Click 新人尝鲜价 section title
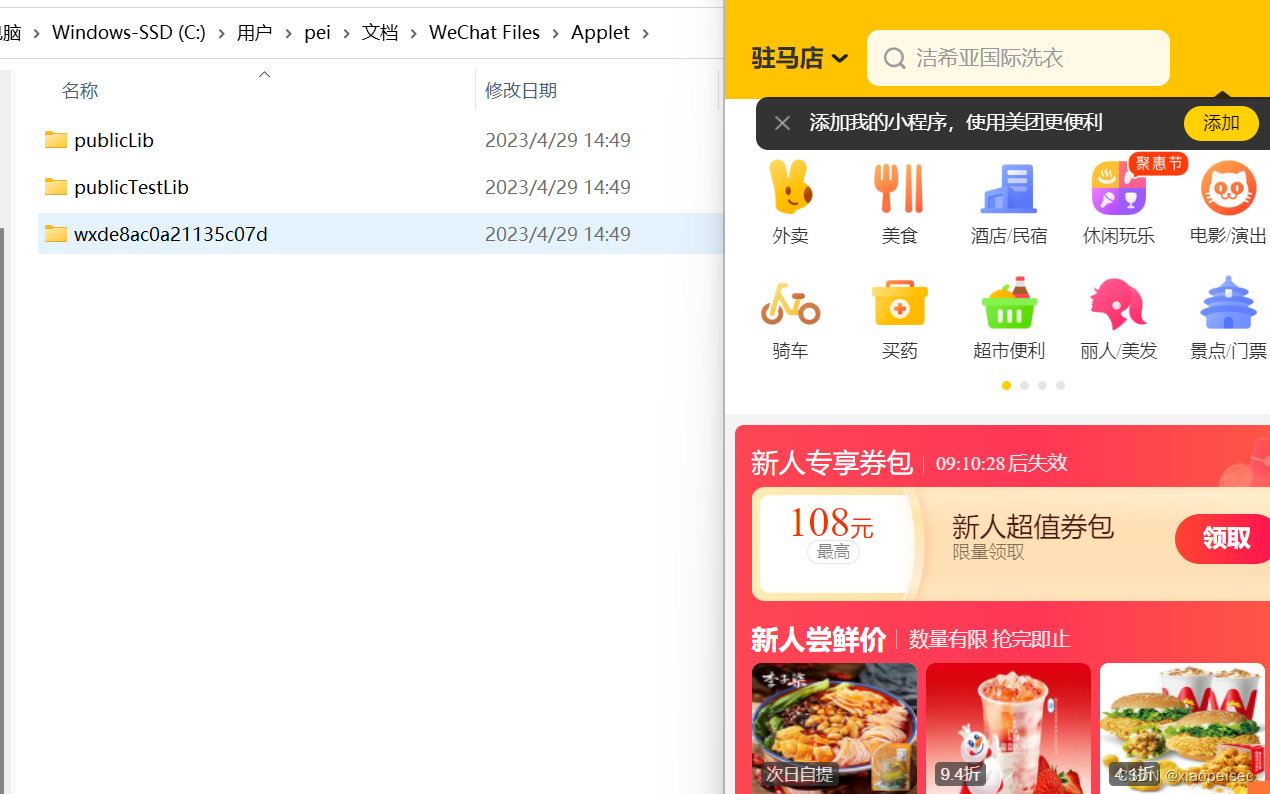This screenshot has width=1270, height=794. pyautogui.click(x=818, y=639)
